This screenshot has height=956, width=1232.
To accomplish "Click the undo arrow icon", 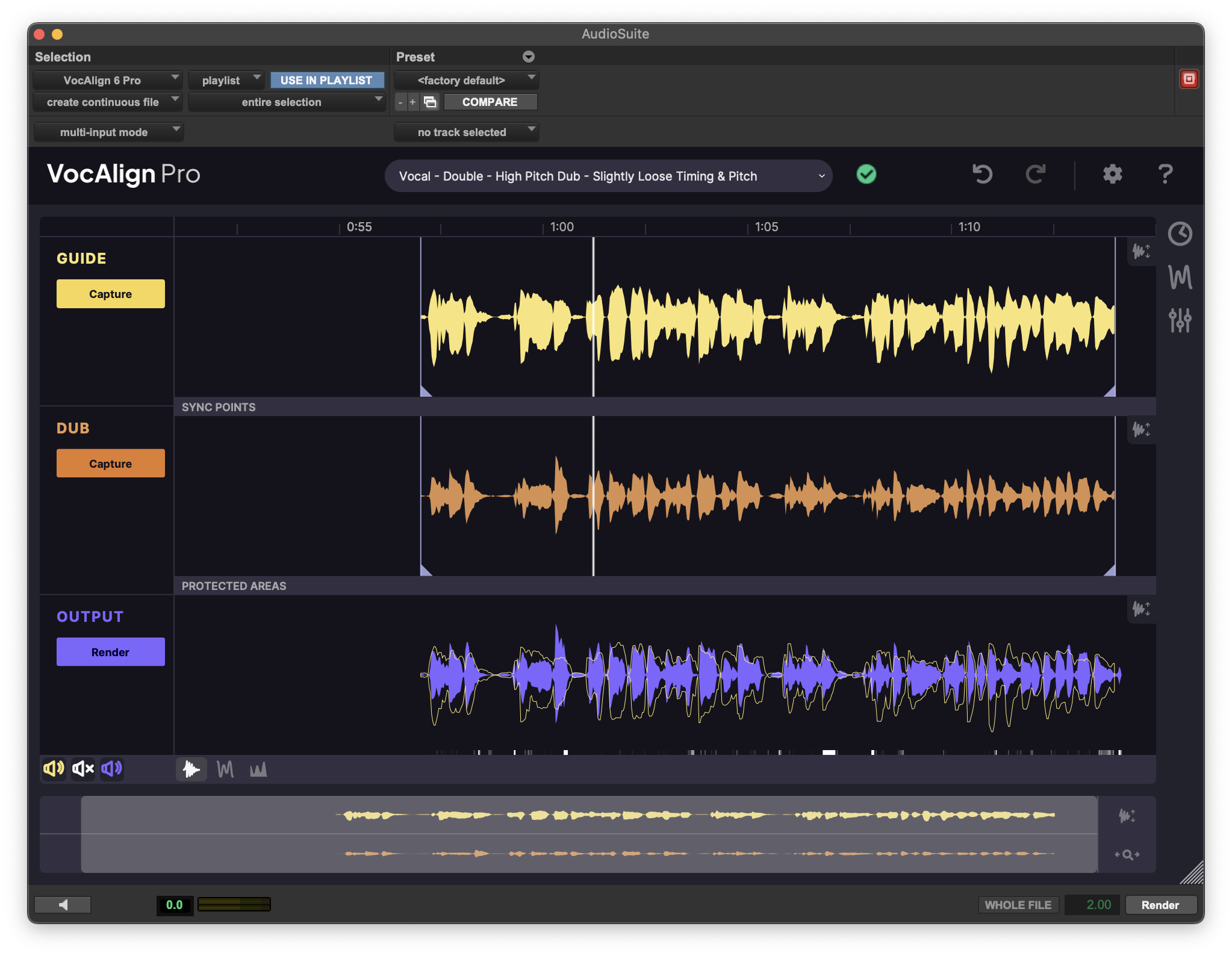I will [982, 175].
